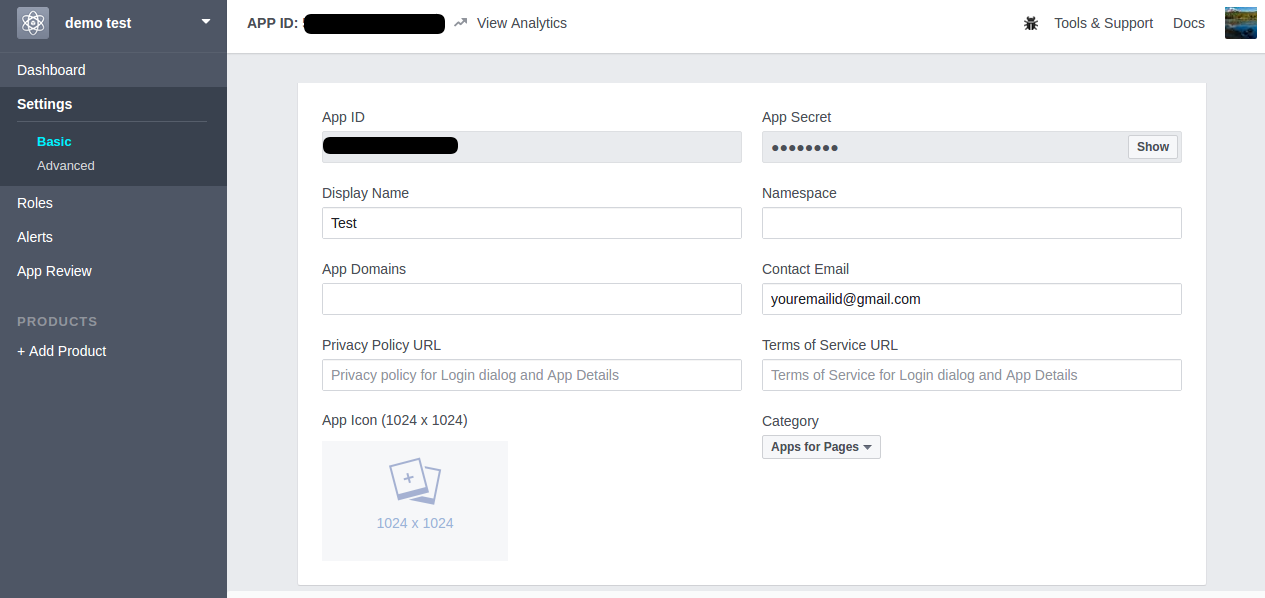Select the Basic settings subtab
Image resolution: width=1265 pixels, height=598 pixels.
click(x=54, y=142)
